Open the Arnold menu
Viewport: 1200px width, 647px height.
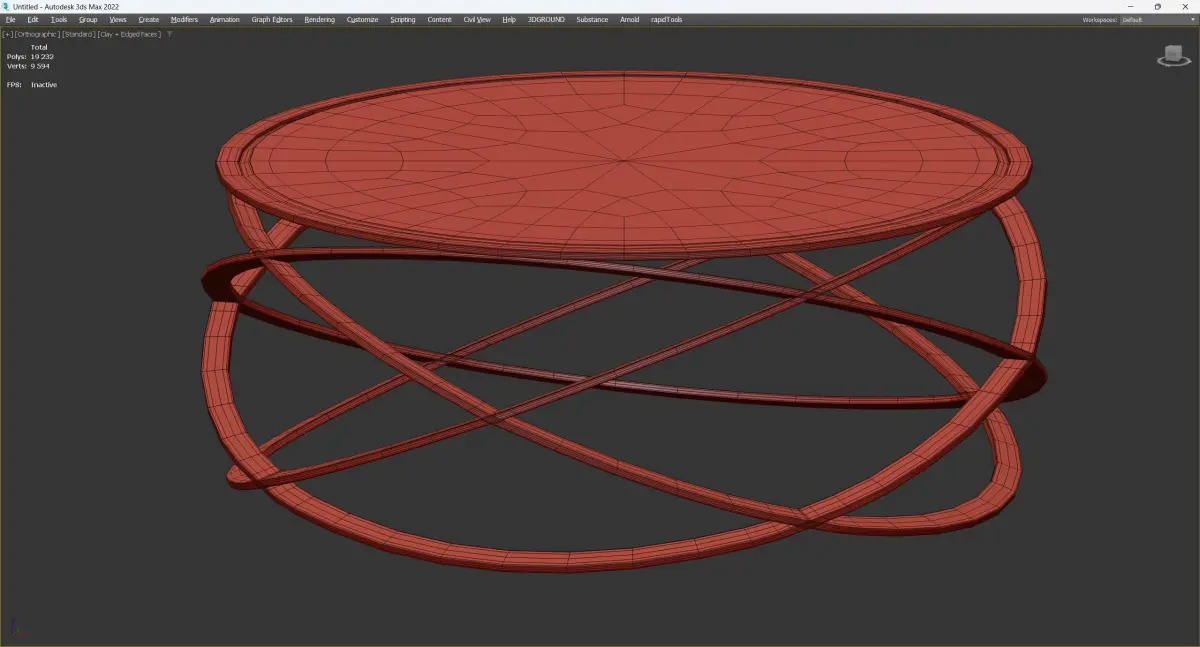click(x=629, y=19)
